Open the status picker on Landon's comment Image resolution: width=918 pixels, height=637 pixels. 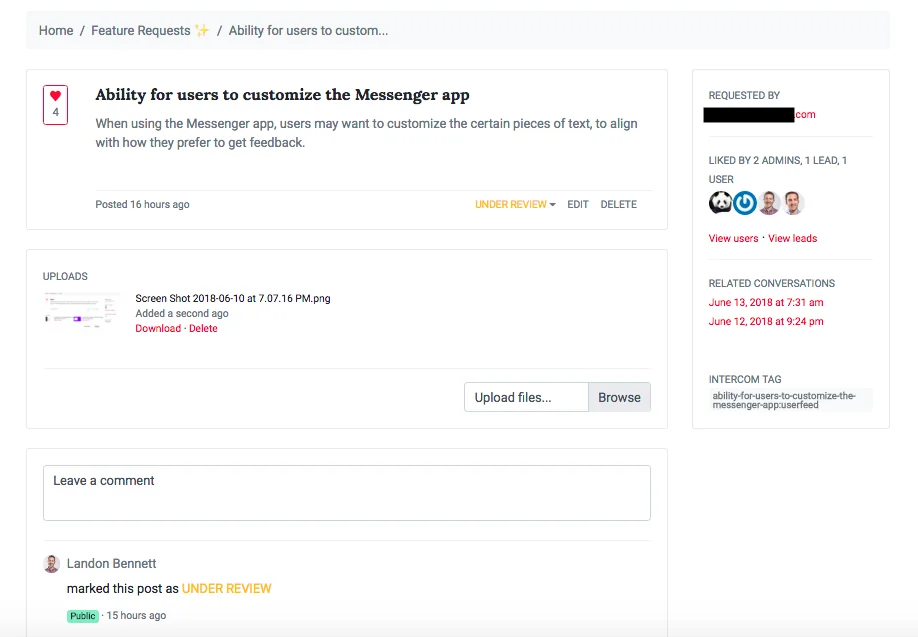click(x=227, y=588)
